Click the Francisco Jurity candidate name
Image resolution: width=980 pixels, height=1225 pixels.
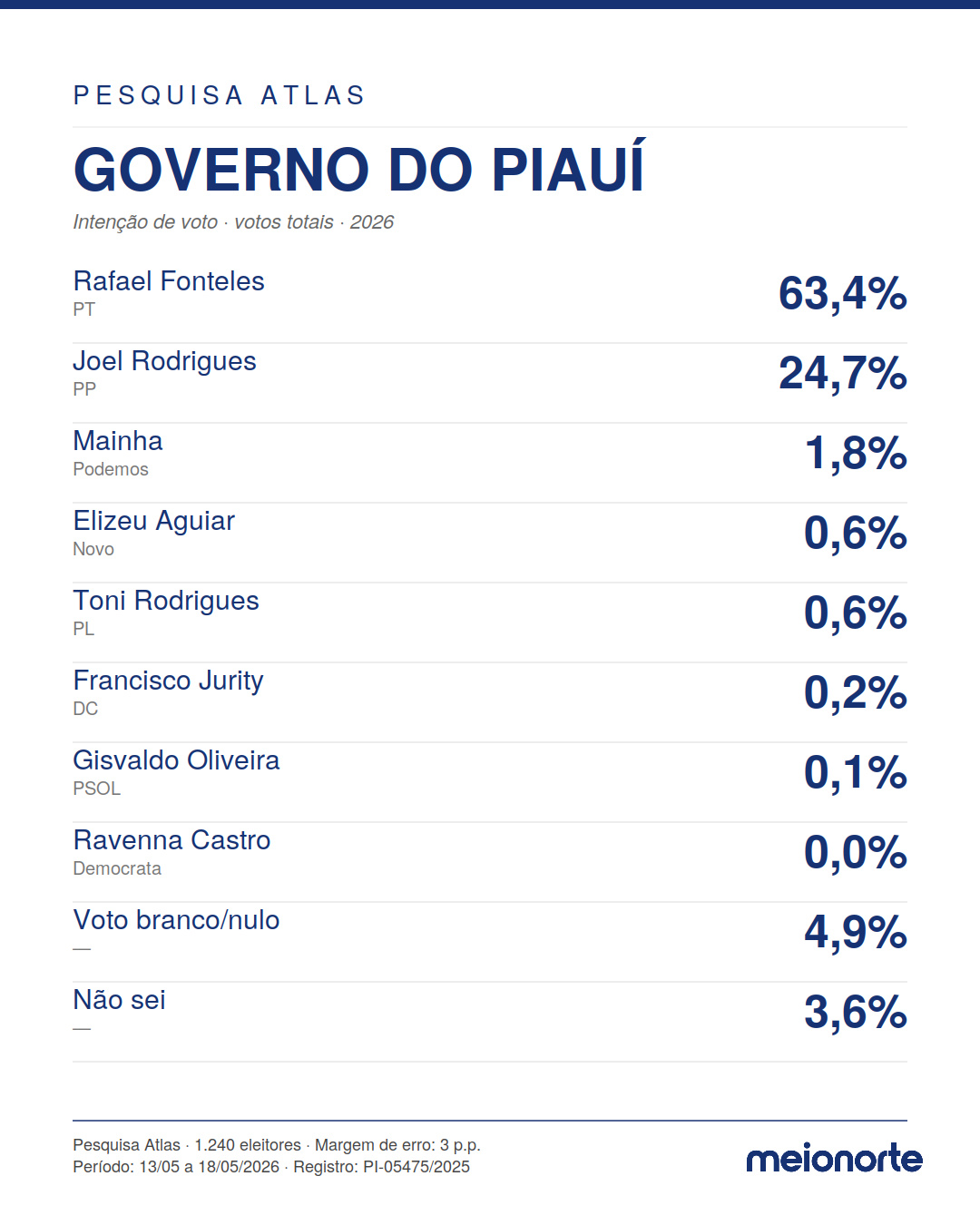[x=169, y=681]
